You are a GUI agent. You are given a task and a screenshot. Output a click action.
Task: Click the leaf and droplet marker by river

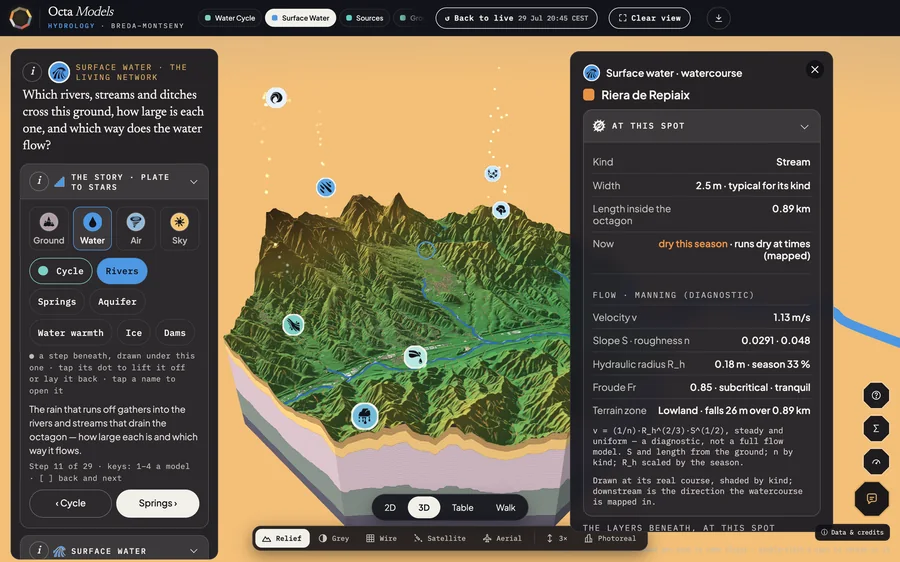pyautogui.click(x=415, y=357)
